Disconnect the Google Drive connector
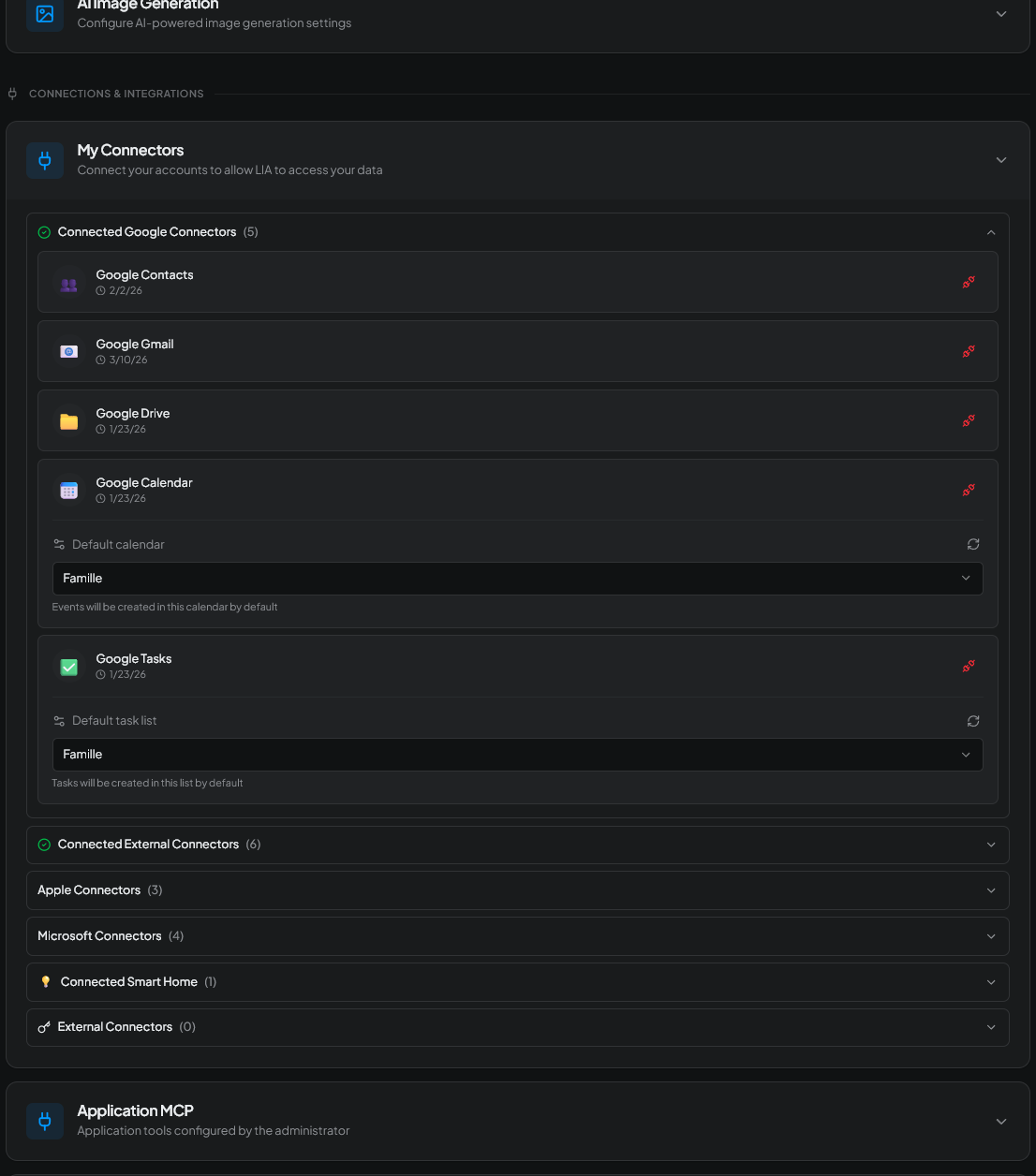This screenshot has width=1036, height=1176. (969, 420)
